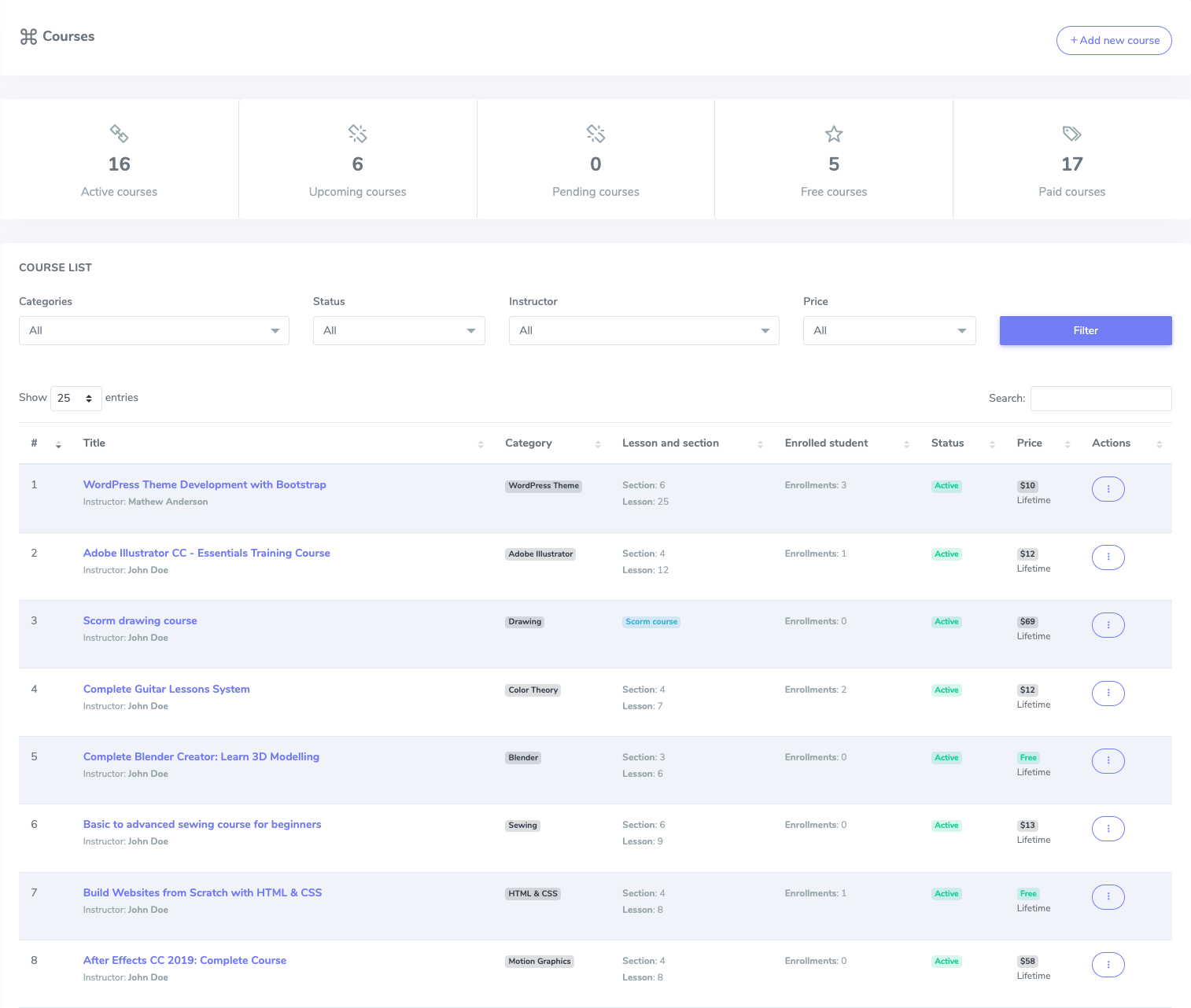Viewport: 1191px width, 1008px height.
Task: Open actions menu for Complete Blender Creator course
Action: [1108, 761]
